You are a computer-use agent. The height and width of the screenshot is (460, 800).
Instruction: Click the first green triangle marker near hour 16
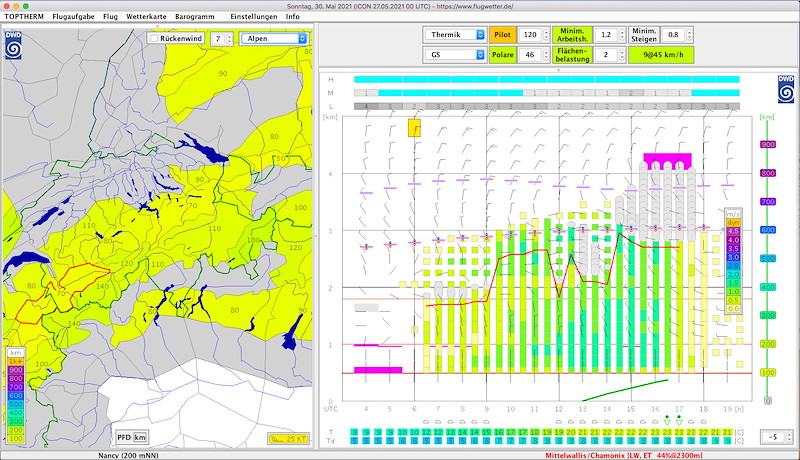pyautogui.click(x=667, y=422)
